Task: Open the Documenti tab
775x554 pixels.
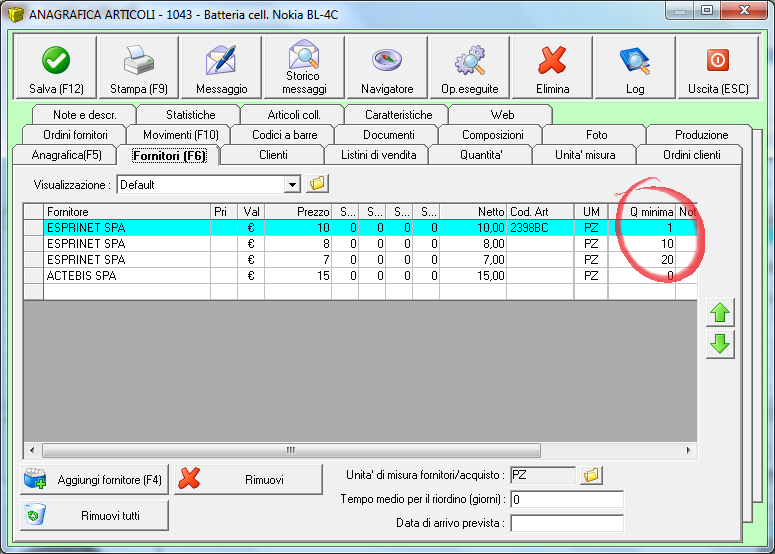Action: pyautogui.click(x=388, y=135)
